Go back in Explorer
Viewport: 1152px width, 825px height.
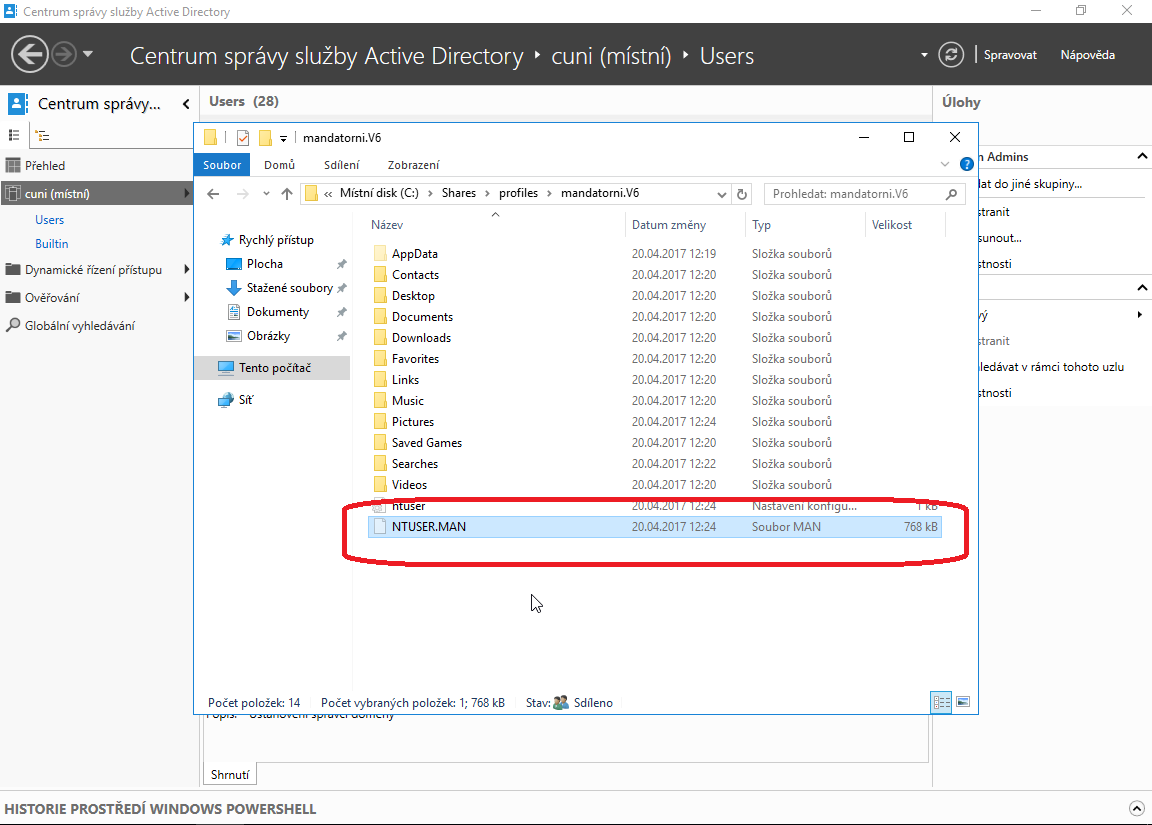coord(213,194)
